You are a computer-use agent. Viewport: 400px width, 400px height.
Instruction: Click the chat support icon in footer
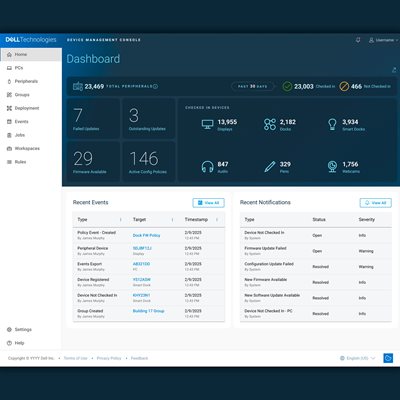pyautogui.click(x=388, y=358)
